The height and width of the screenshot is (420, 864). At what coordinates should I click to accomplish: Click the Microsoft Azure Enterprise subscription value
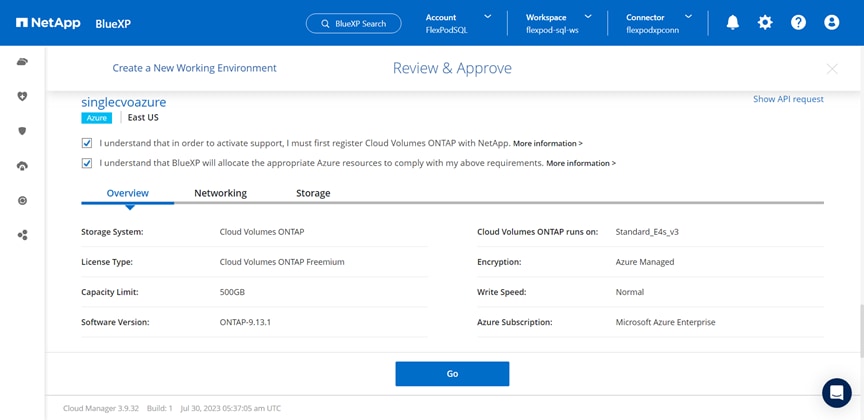point(665,322)
